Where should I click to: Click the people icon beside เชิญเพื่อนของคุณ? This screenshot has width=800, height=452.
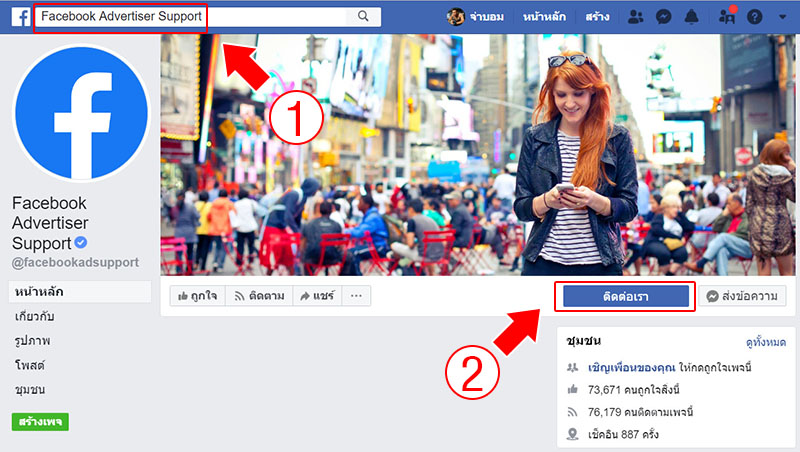click(572, 367)
